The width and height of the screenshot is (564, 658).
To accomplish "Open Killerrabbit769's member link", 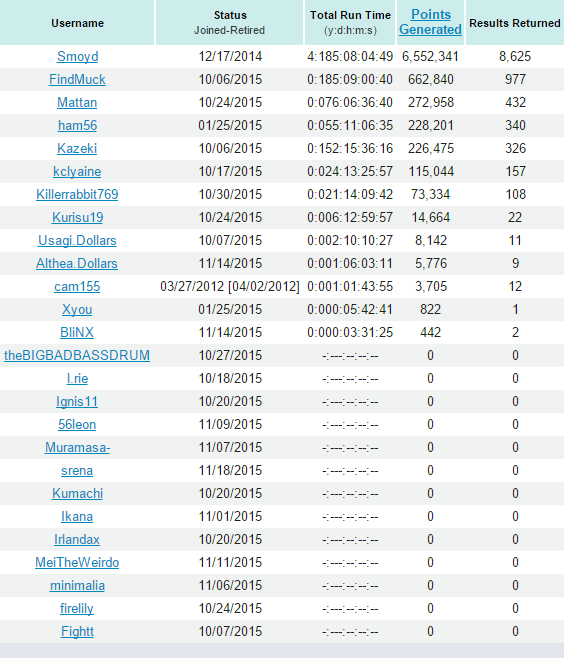I will pyautogui.click(x=77, y=194).
